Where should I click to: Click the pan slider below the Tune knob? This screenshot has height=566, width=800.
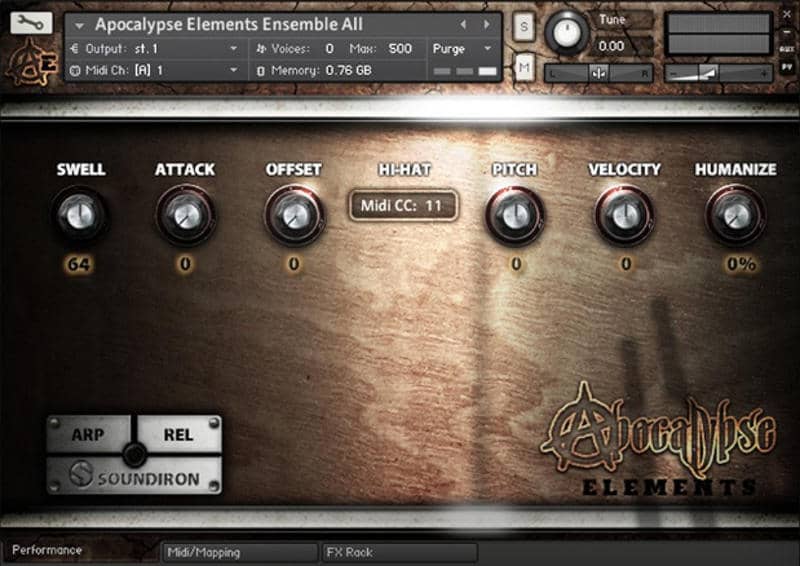point(599,72)
